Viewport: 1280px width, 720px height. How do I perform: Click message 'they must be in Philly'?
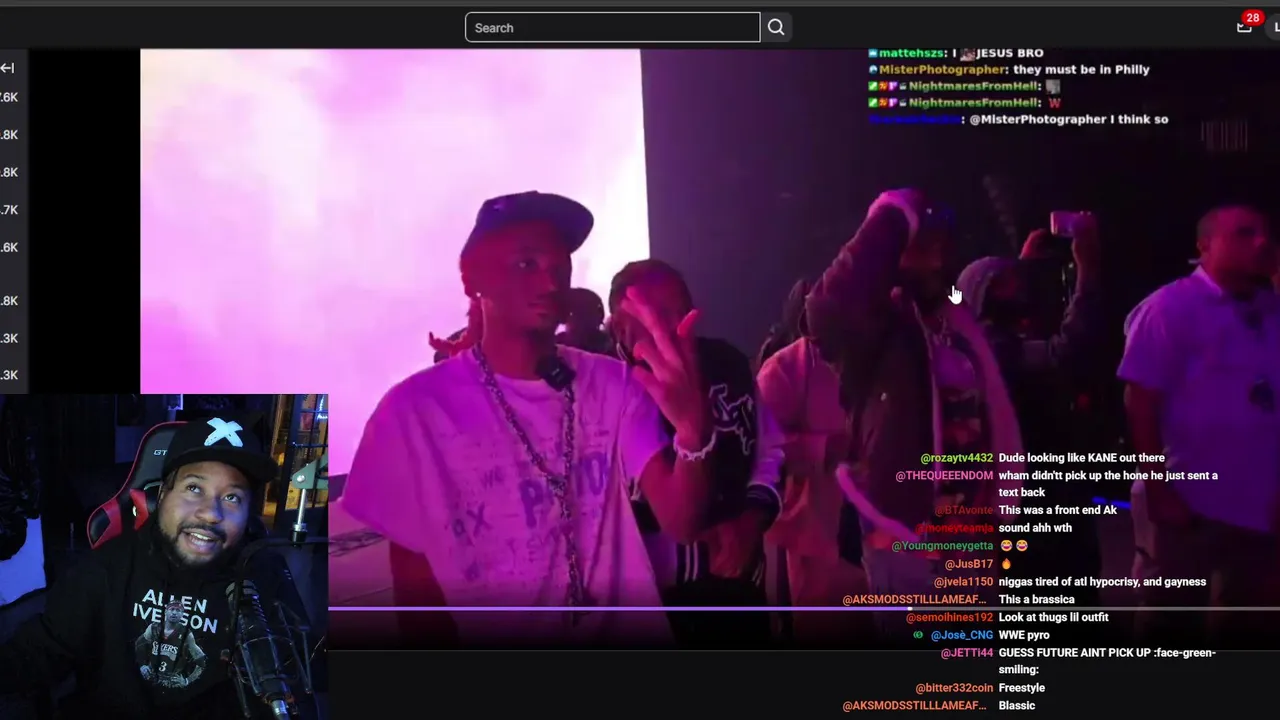(x=1081, y=70)
